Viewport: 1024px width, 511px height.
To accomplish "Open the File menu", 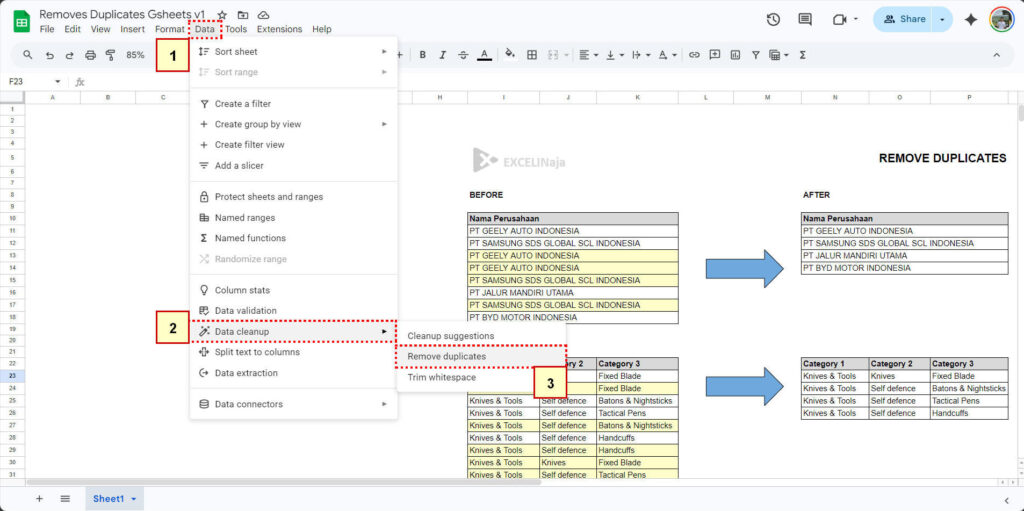I will (x=47, y=29).
